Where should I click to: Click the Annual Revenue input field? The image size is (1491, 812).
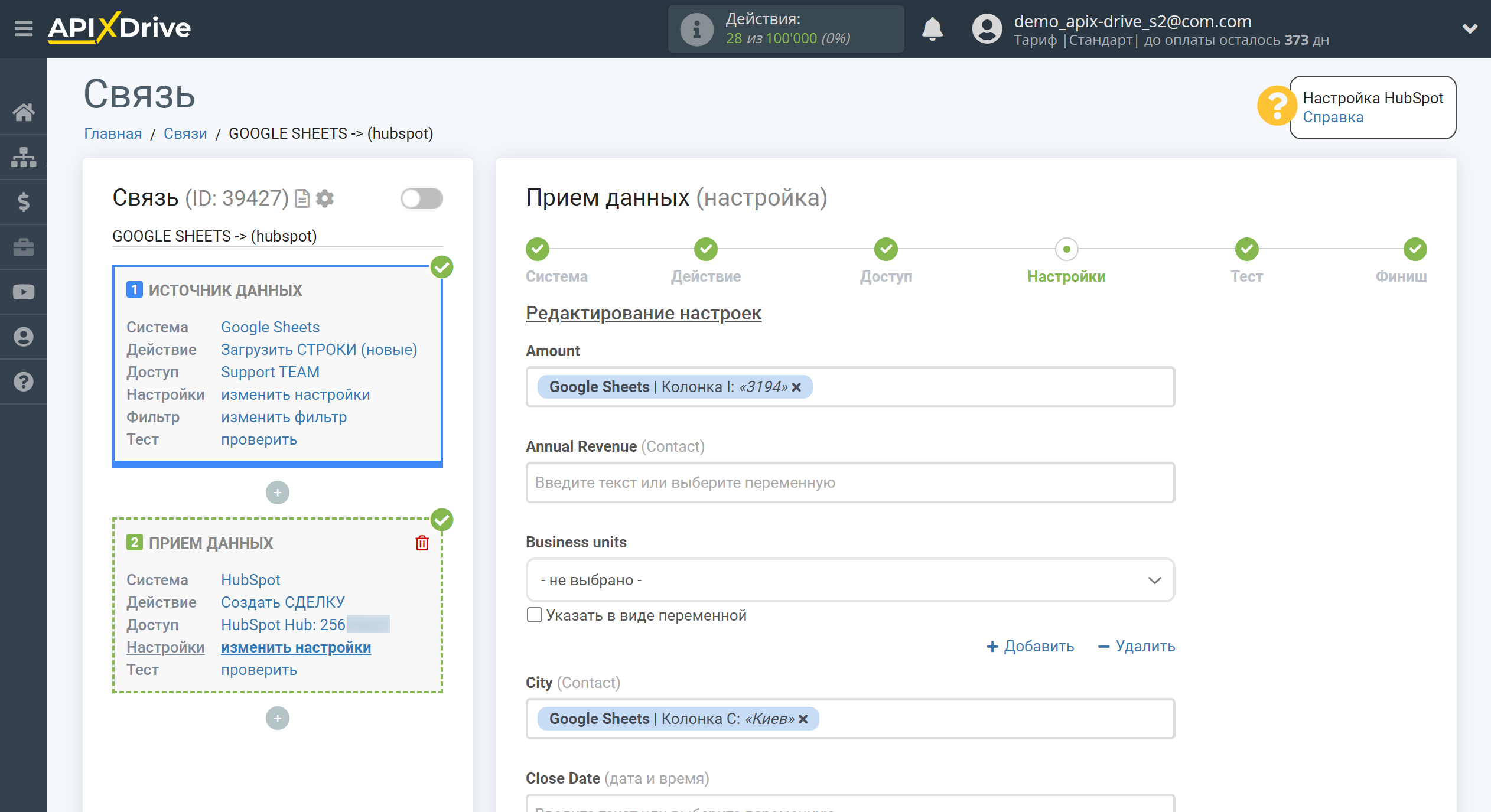(x=850, y=482)
